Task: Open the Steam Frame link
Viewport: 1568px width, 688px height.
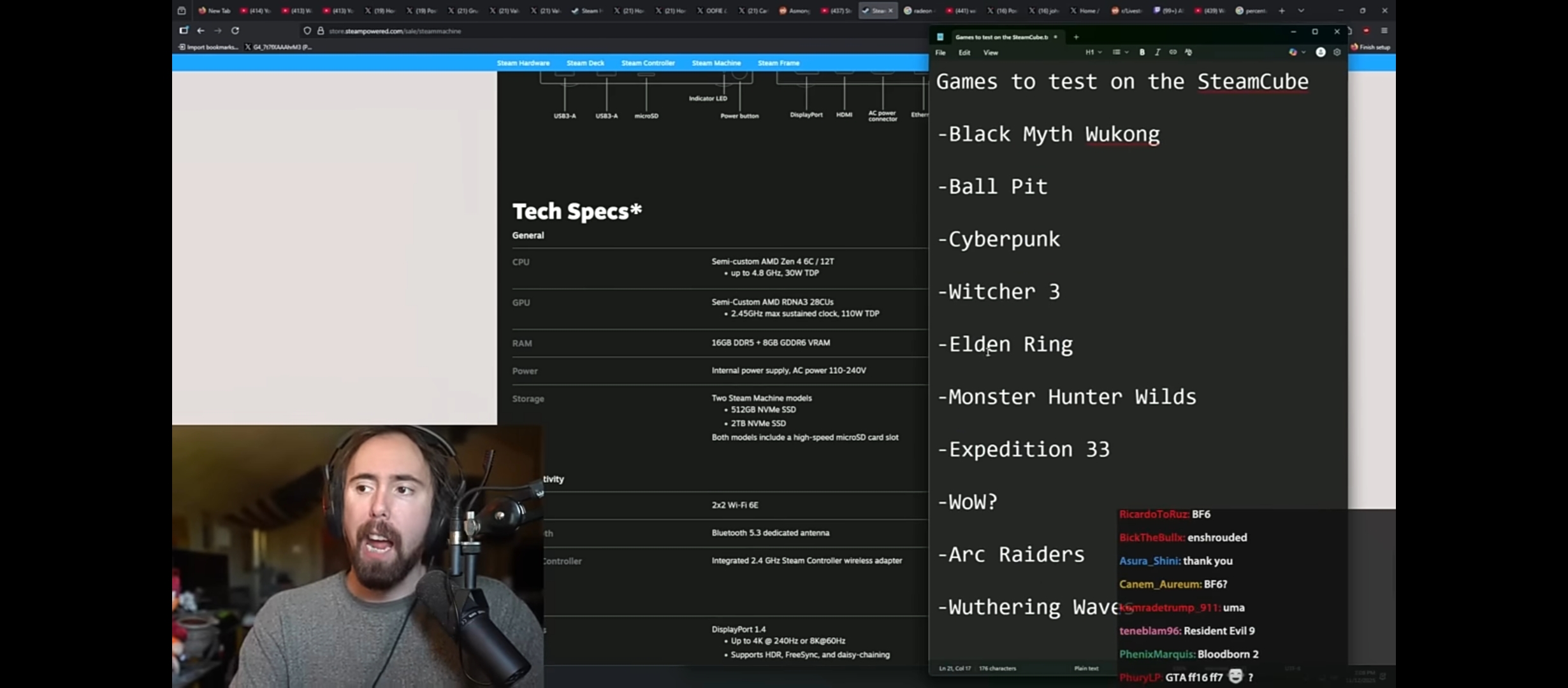Action: (x=778, y=63)
